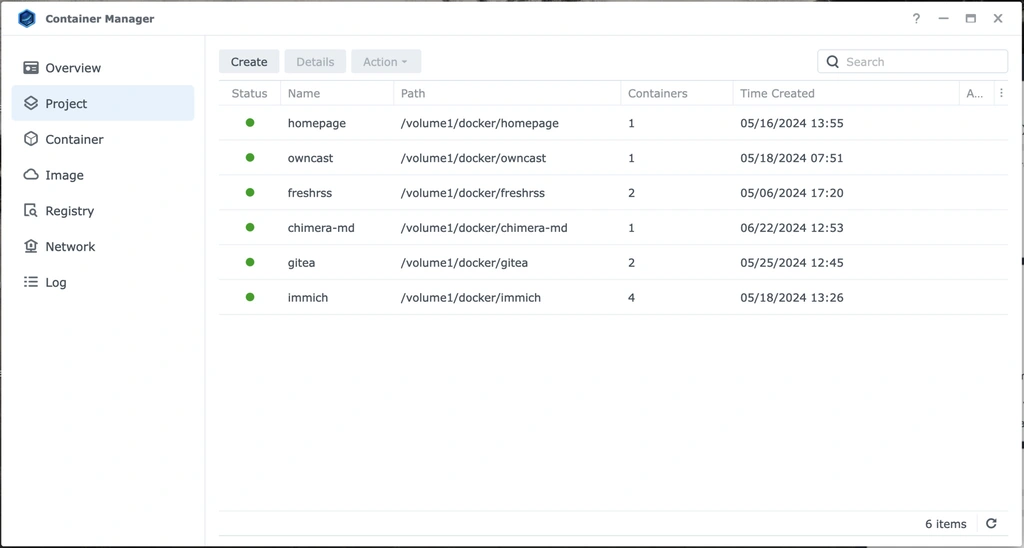Screen dimensions: 1024x548
Task: Click path /volume1/docker/gitea
Action: [x=464, y=263]
